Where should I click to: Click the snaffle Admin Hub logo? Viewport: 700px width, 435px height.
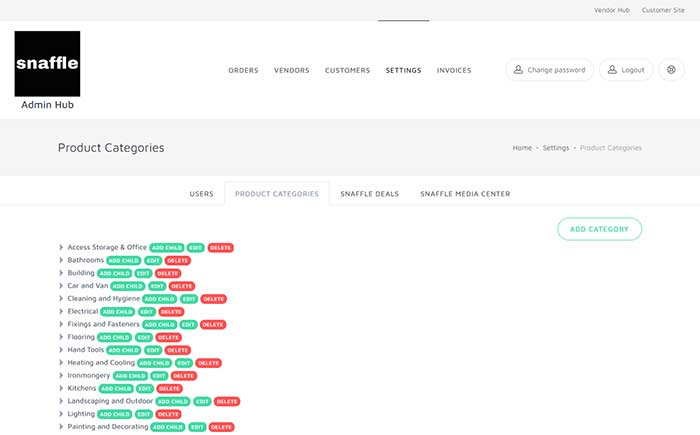pyautogui.click(x=47, y=70)
